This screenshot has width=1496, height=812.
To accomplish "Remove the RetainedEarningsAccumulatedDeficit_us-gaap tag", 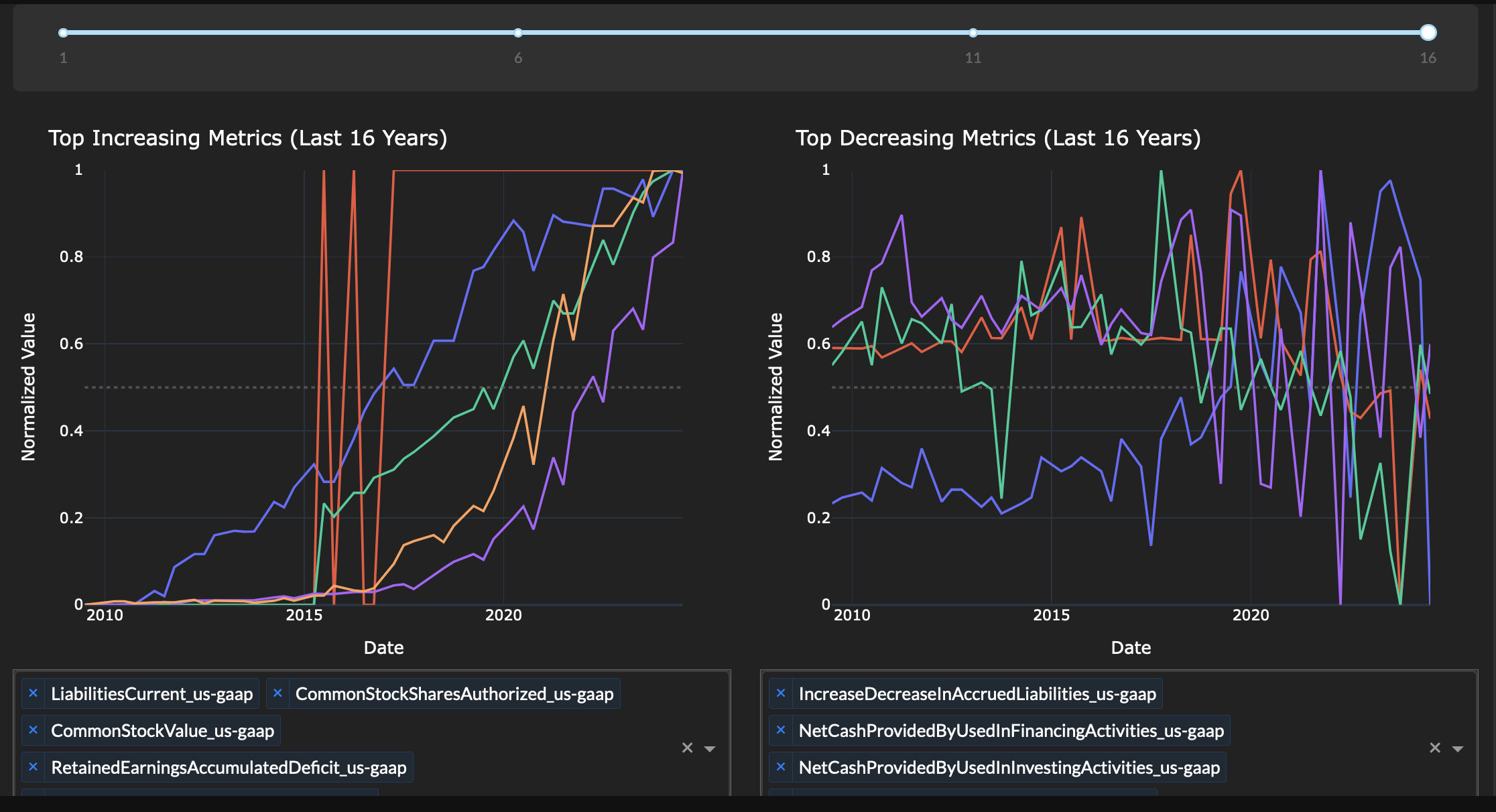I will click(x=34, y=767).
